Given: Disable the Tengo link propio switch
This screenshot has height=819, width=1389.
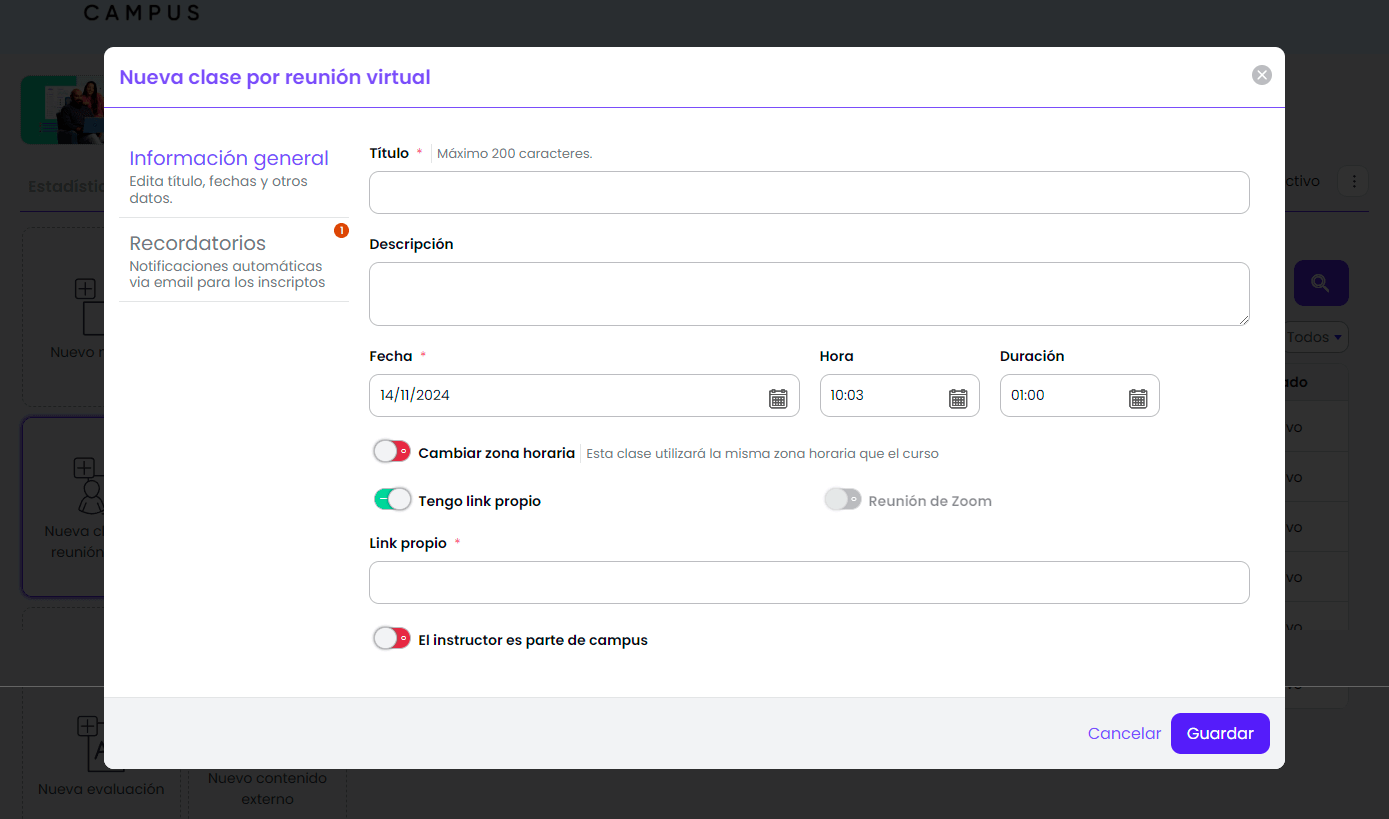Looking at the screenshot, I should (392, 499).
